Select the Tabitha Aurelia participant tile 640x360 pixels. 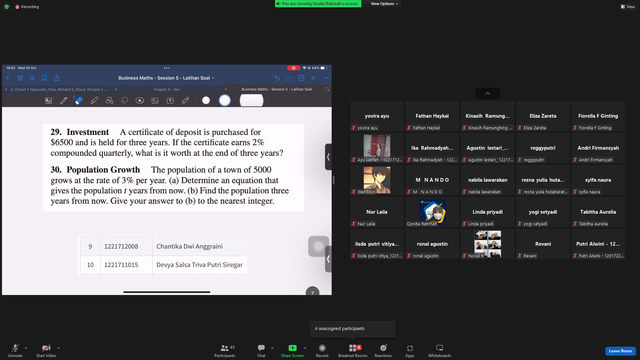598,212
